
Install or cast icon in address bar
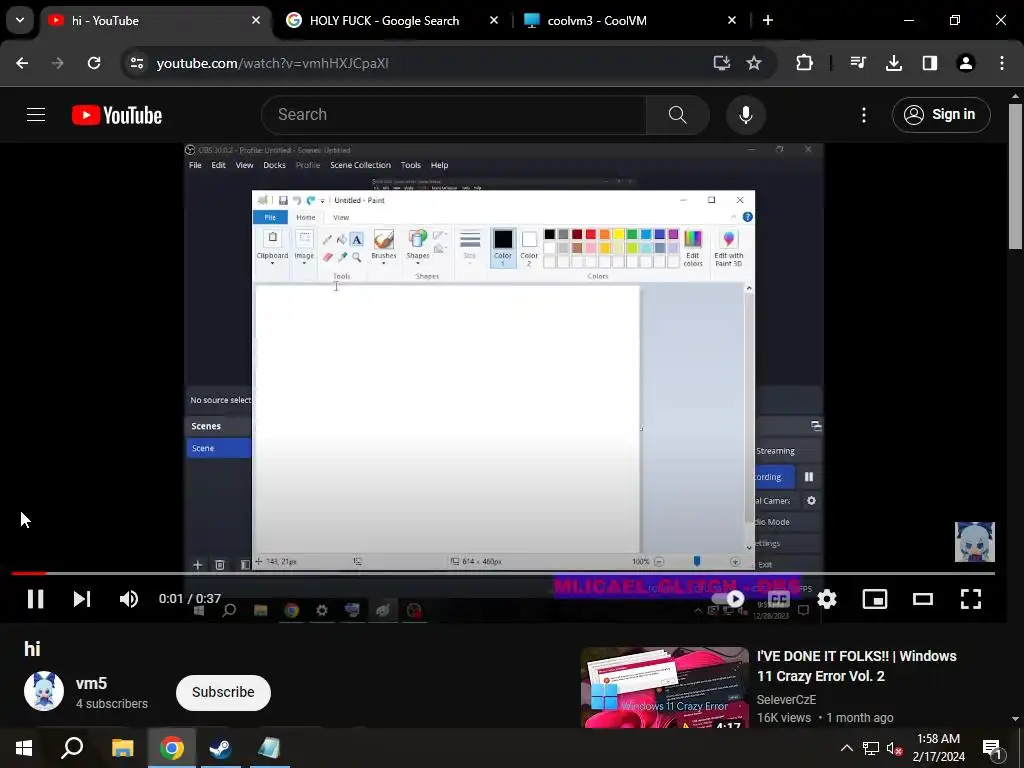pos(721,63)
